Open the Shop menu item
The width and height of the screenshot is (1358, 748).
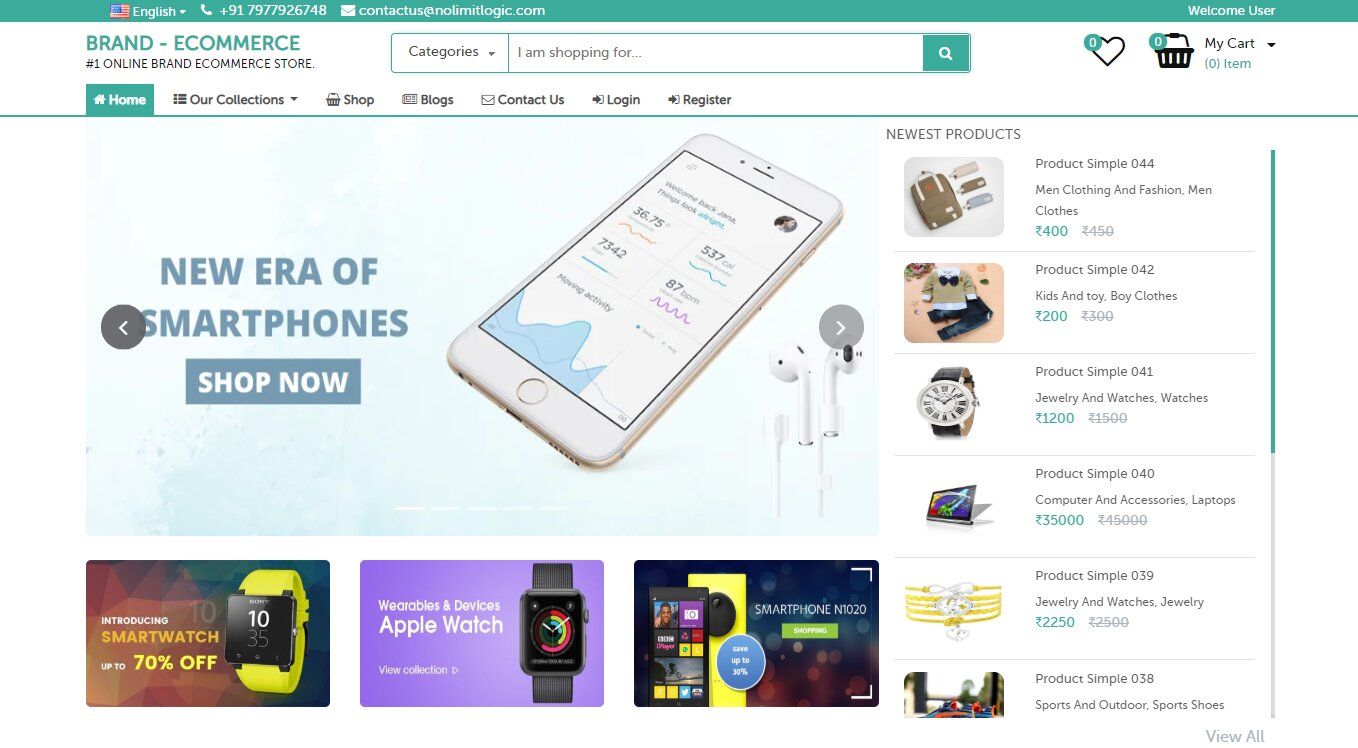350,100
